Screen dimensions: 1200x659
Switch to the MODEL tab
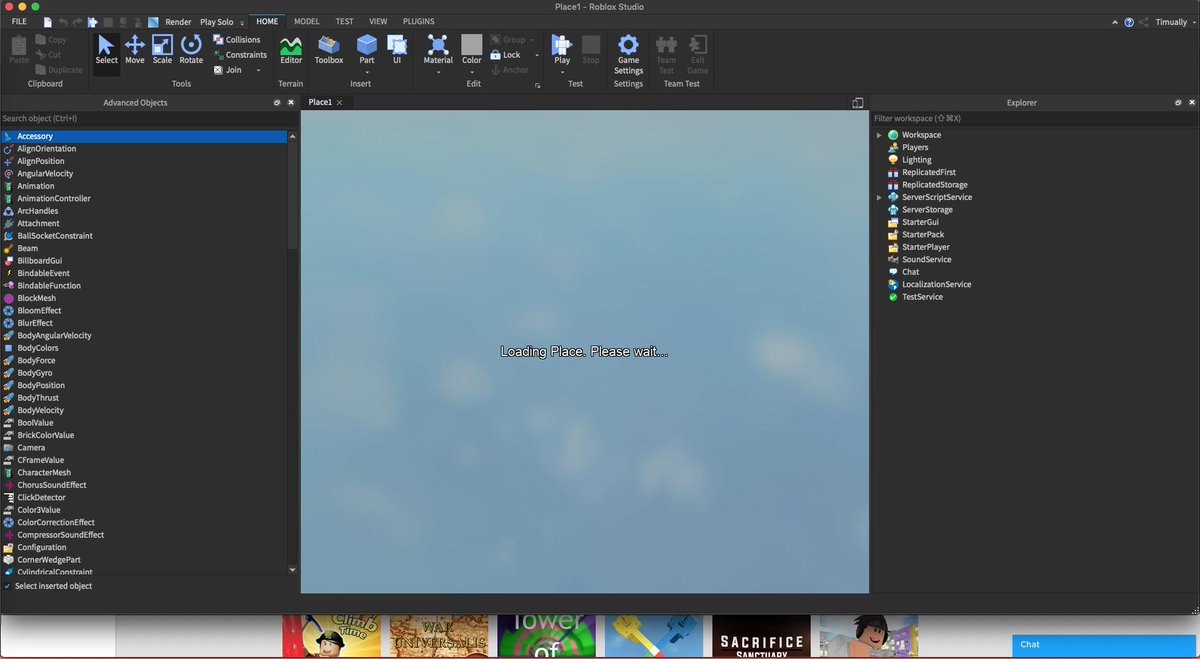pos(307,21)
